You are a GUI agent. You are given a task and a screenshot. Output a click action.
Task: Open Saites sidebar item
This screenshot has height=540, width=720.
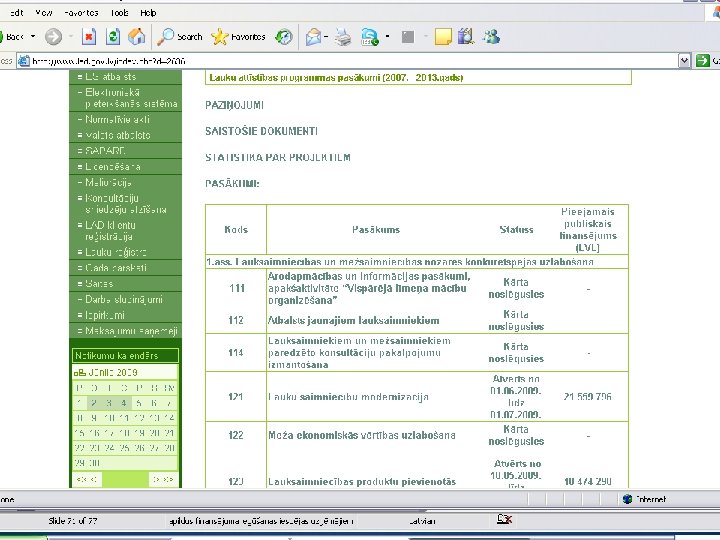(96, 283)
